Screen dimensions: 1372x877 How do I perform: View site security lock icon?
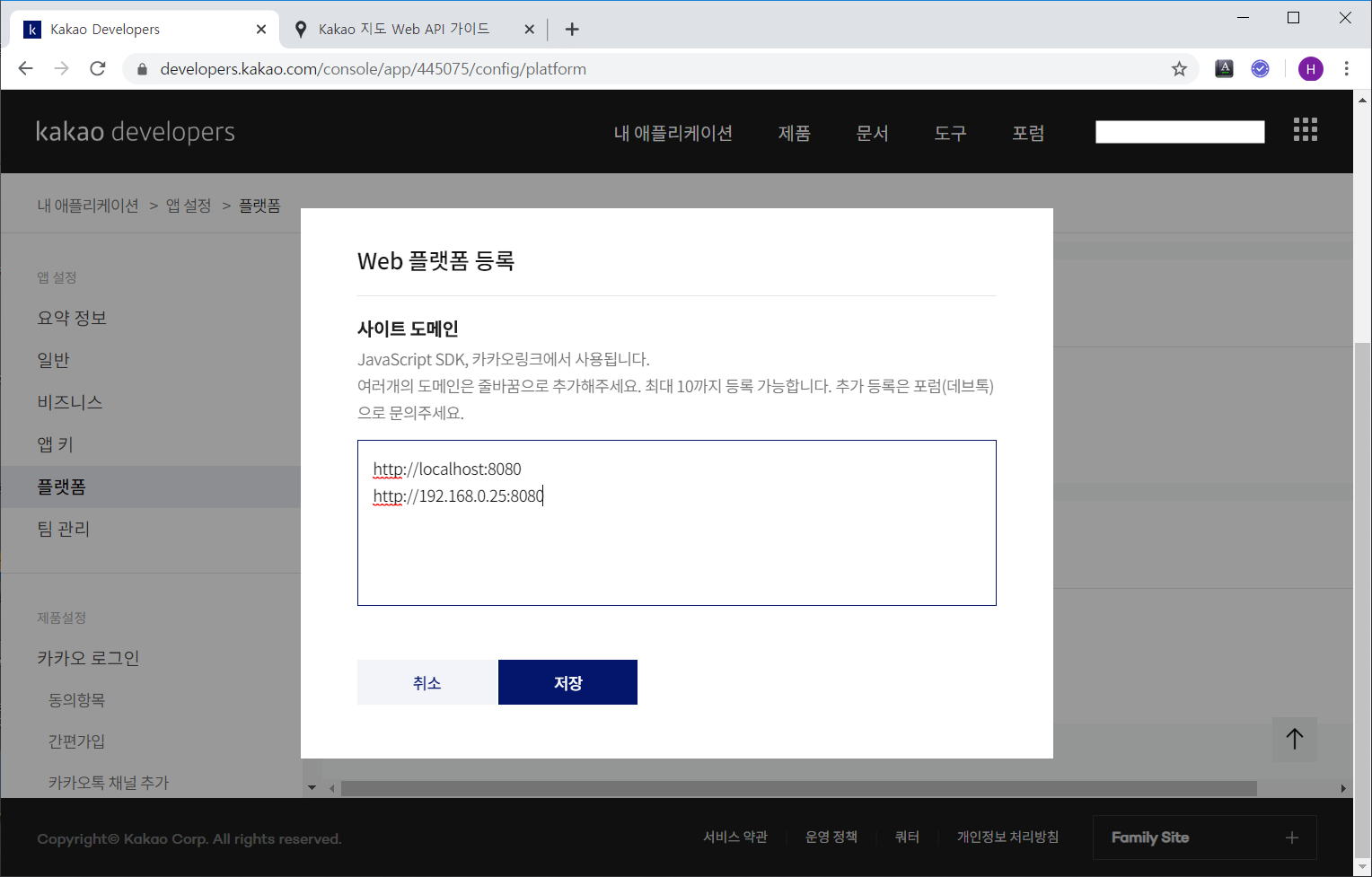pos(141,69)
